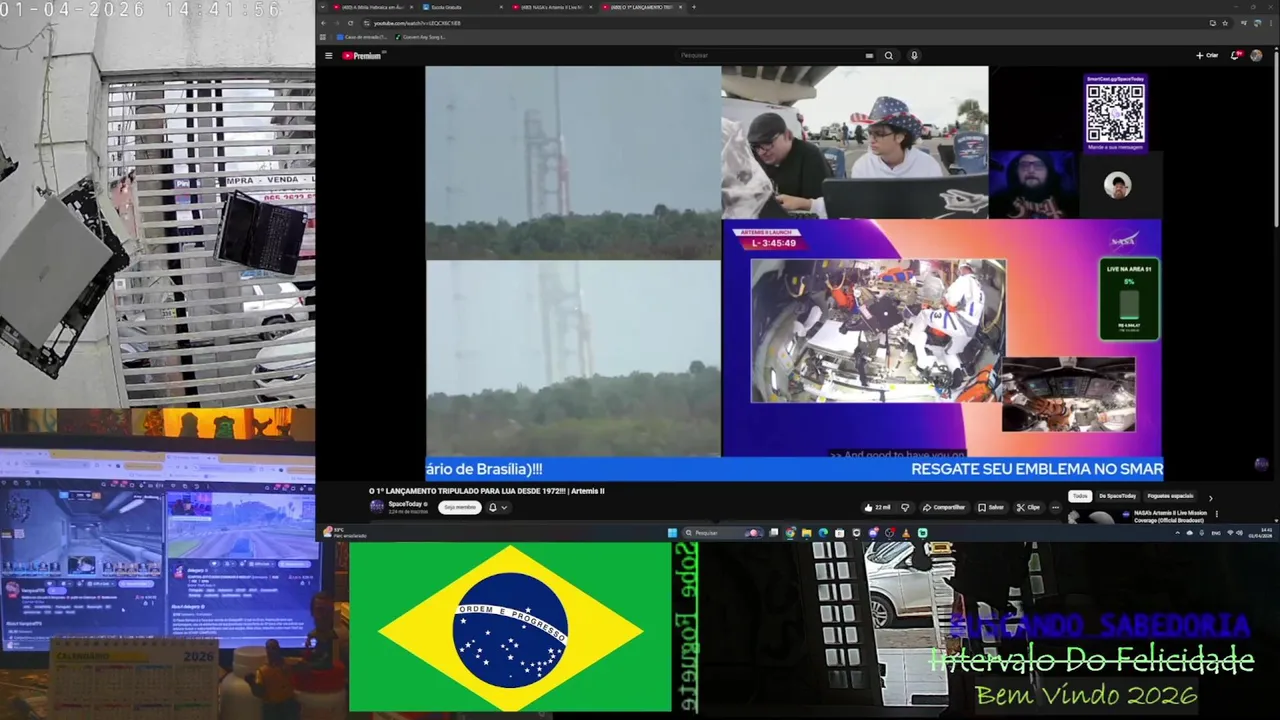Image resolution: width=1280 pixels, height=720 pixels.
Task: Click the YouTube search magnifier button
Action: (x=888, y=56)
